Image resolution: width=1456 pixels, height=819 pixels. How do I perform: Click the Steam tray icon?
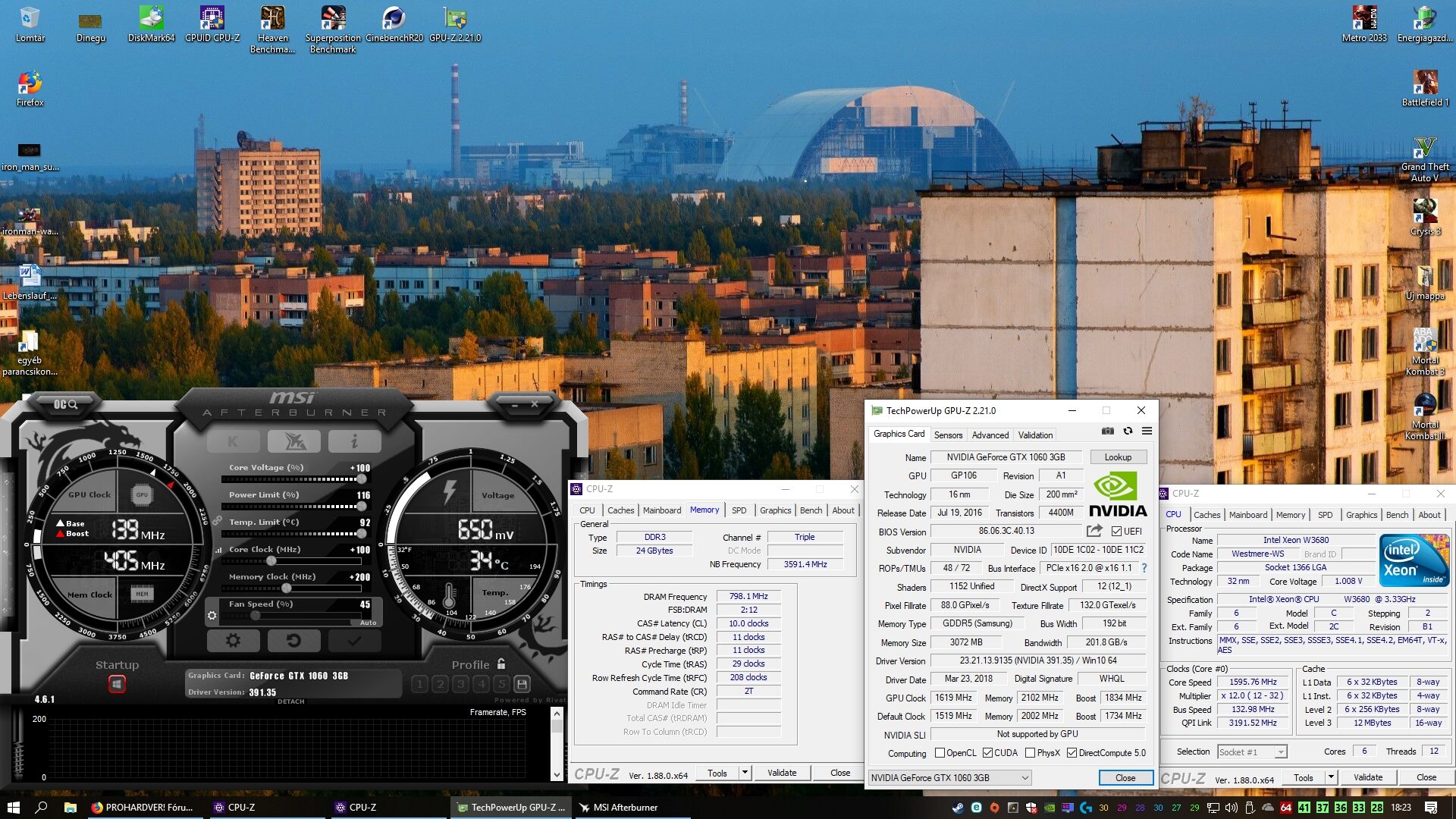tap(958, 808)
